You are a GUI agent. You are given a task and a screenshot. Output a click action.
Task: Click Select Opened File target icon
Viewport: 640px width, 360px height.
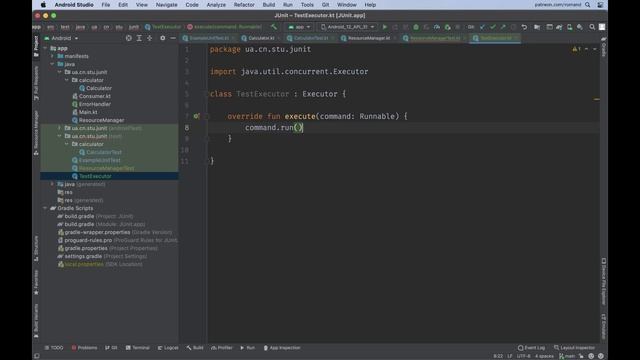tap(129, 38)
